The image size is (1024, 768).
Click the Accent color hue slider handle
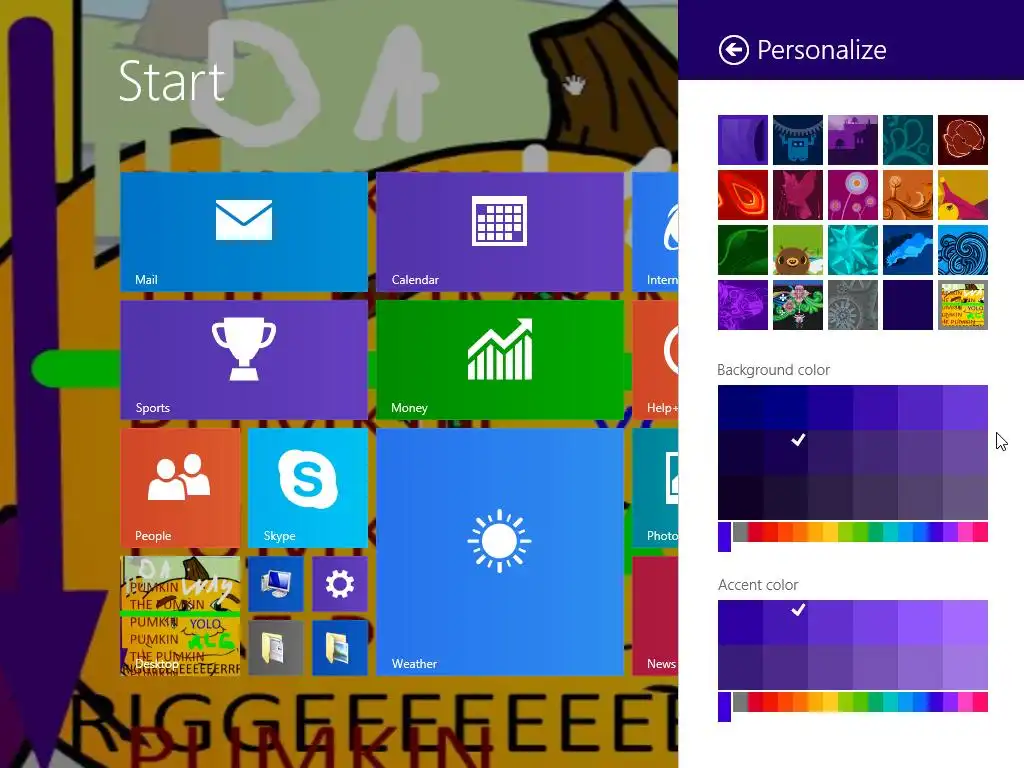724,707
